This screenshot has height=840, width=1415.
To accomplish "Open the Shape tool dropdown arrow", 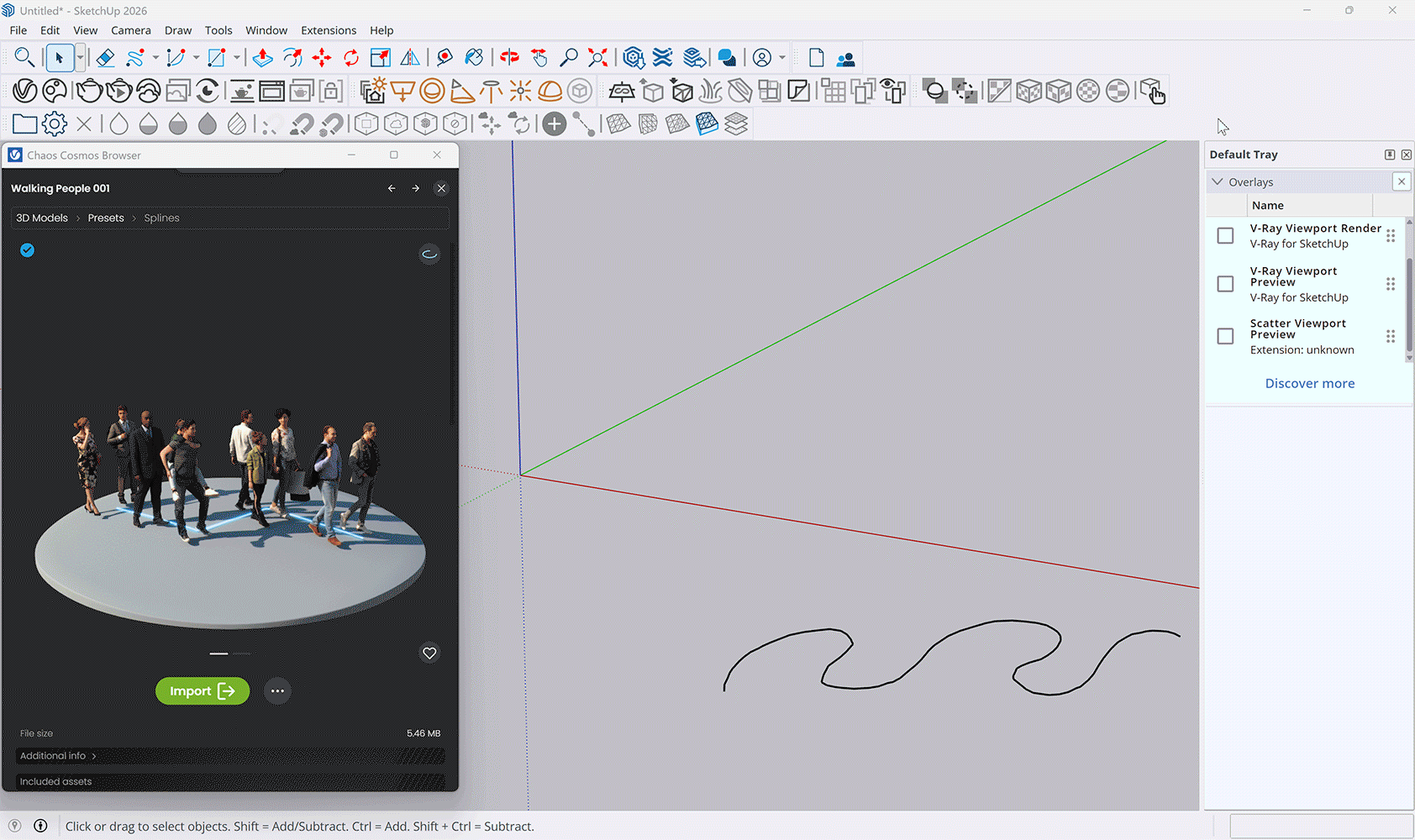I will [237, 57].
